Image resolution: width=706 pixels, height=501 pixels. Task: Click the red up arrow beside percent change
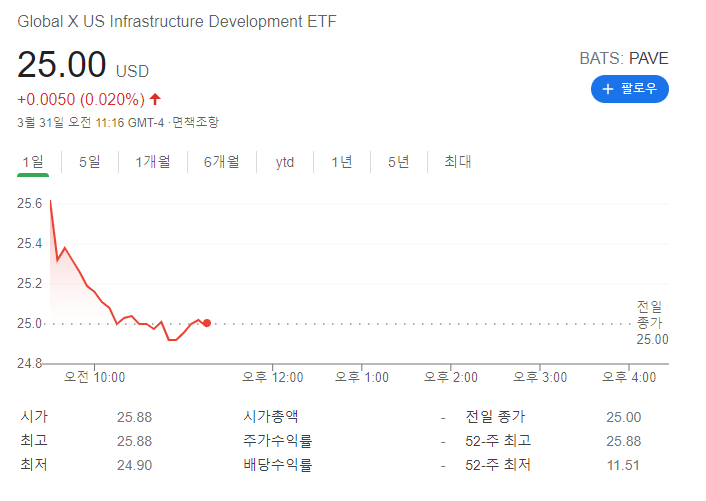pyautogui.click(x=155, y=99)
